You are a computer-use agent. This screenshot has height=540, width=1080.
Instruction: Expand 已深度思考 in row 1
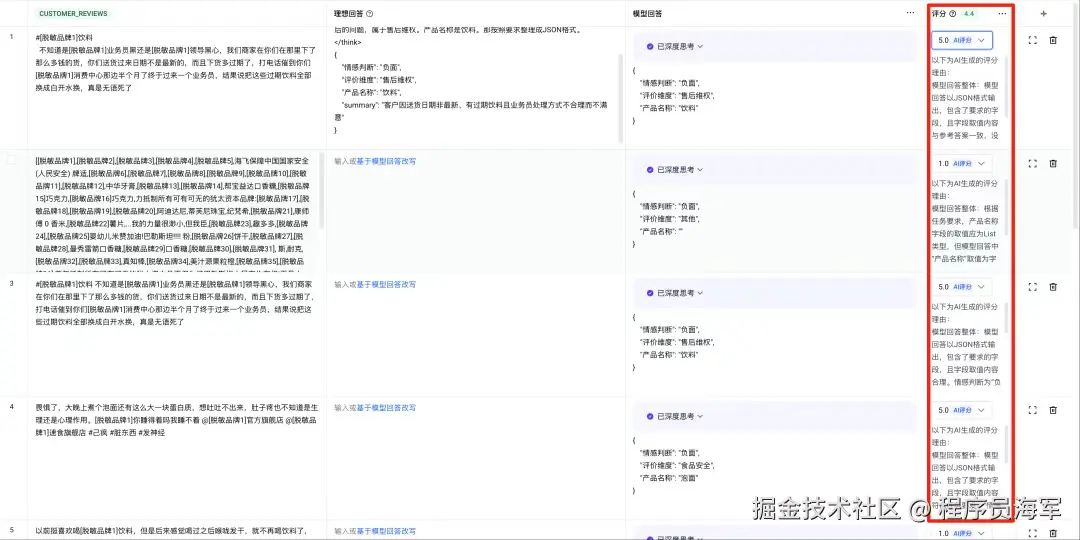[x=674, y=46]
